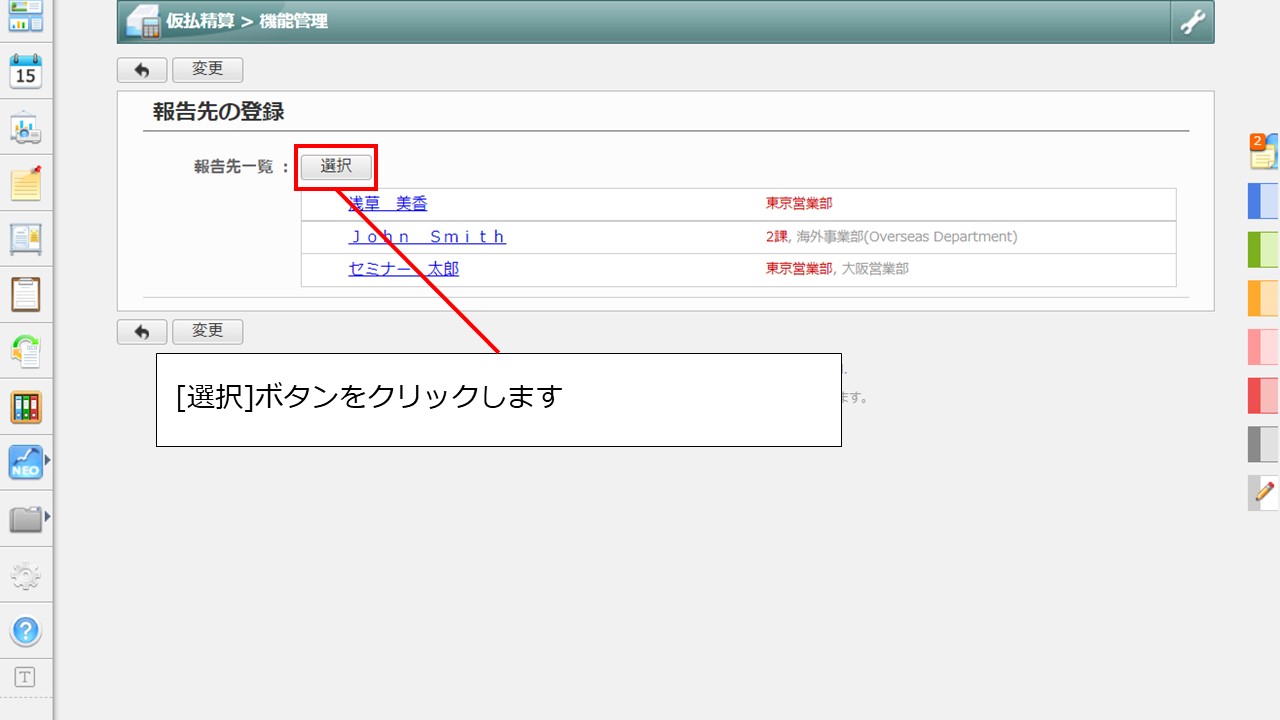Click the pencil edit icon on right edge
This screenshot has width=1280, height=720.
click(1264, 492)
